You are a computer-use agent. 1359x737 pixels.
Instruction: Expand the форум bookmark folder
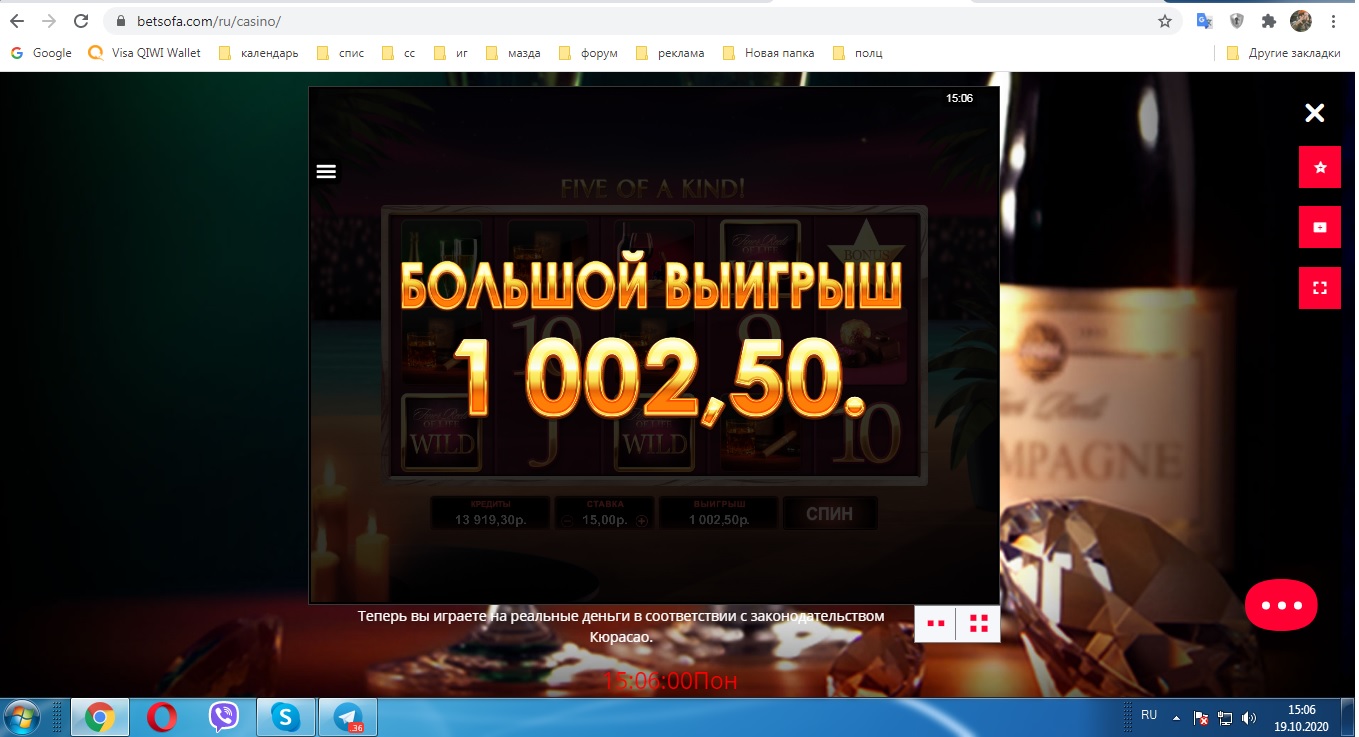[588, 53]
